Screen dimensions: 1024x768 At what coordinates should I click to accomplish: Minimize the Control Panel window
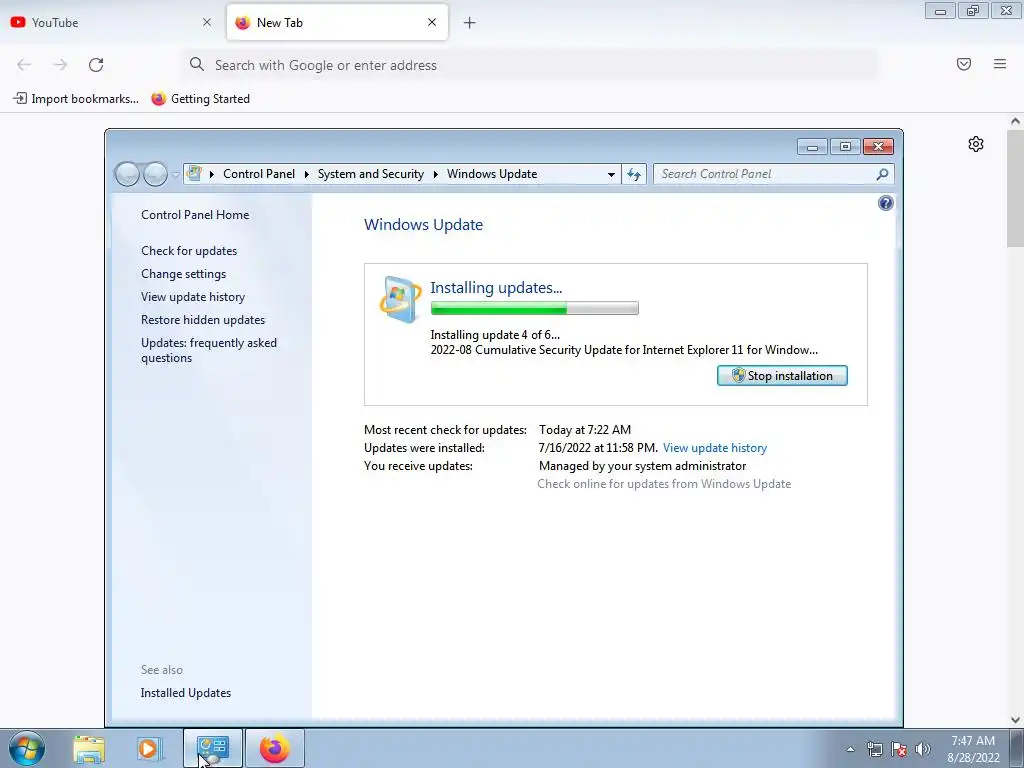(812, 147)
